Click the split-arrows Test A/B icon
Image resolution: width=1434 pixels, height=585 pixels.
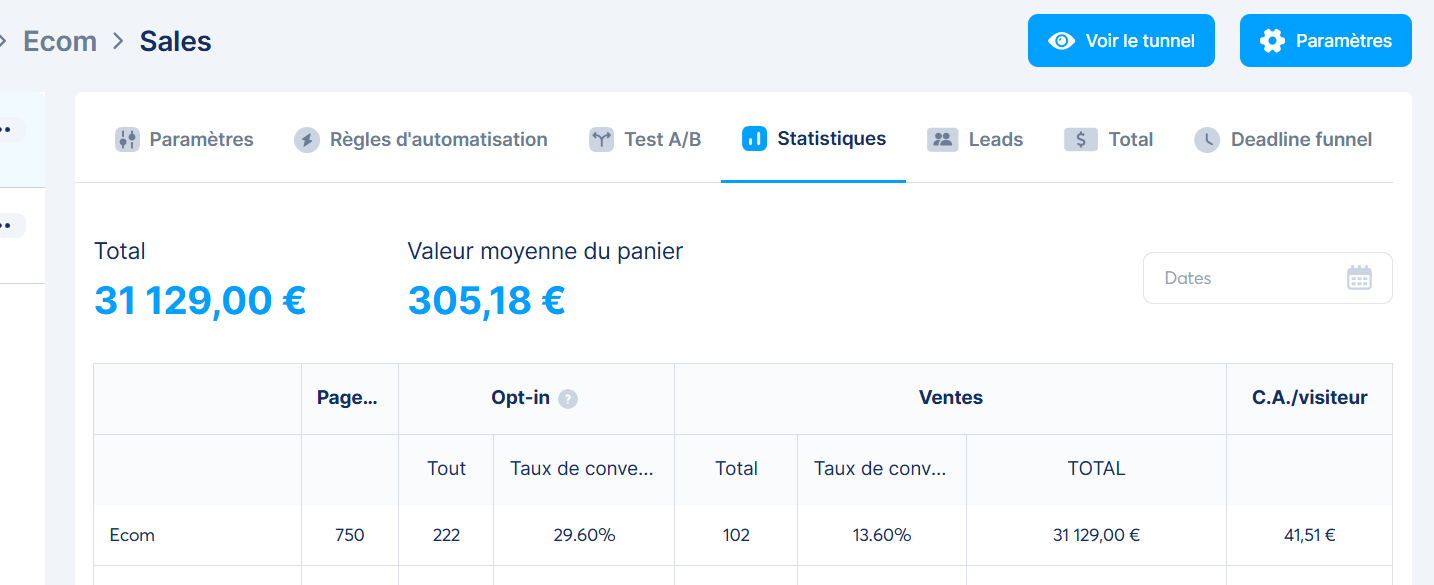pyautogui.click(x=601, y=140)
